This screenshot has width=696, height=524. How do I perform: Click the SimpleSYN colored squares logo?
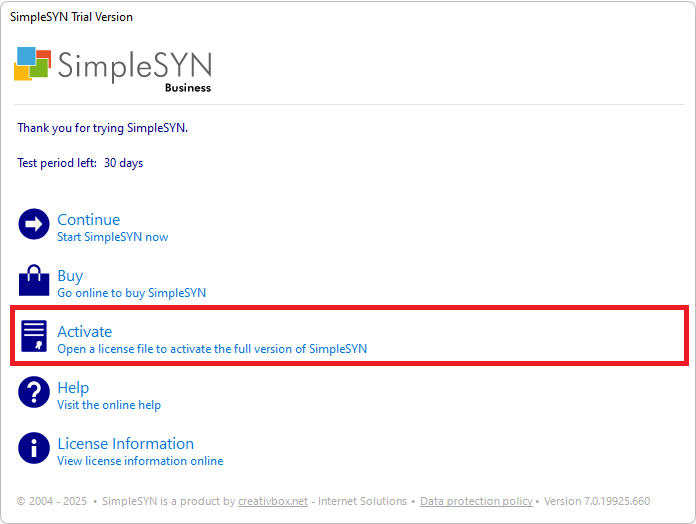(x=32, y=64)
